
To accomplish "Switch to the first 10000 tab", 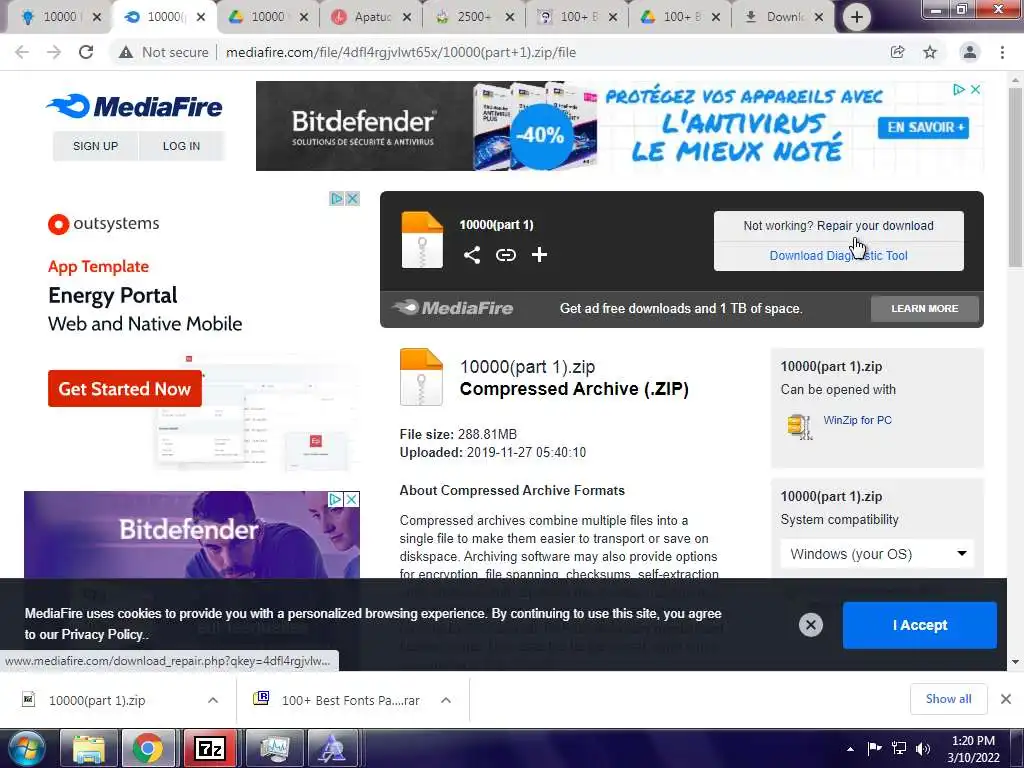I will 59,17.
